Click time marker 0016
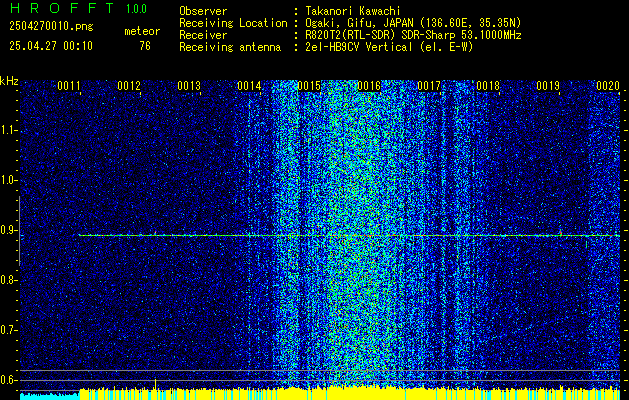The width and height of the screenshot is (629, 400). pyautogui.click(x=369, y=86)
